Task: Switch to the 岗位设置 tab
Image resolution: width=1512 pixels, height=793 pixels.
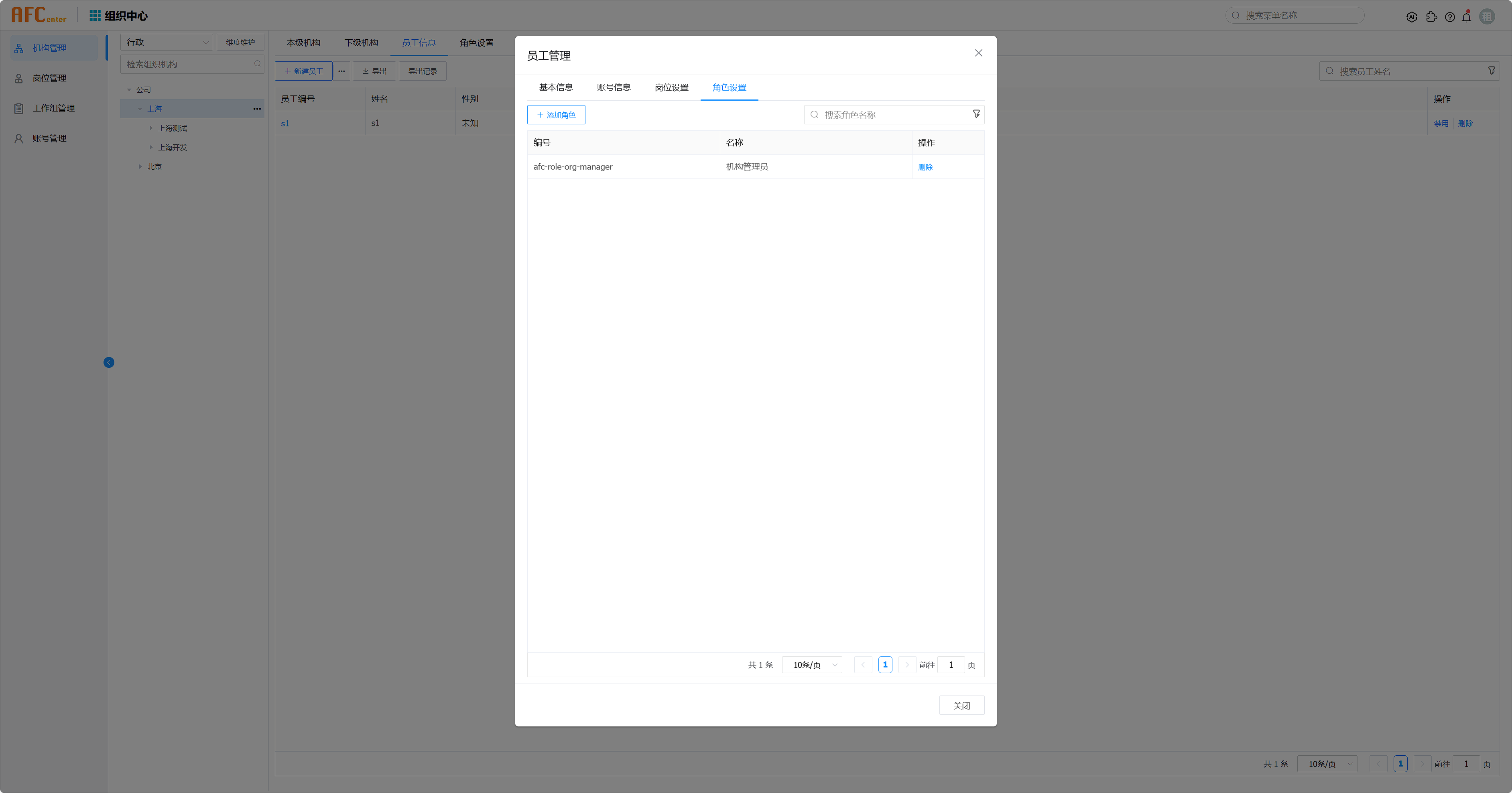Action: click(x=671, y=87)
